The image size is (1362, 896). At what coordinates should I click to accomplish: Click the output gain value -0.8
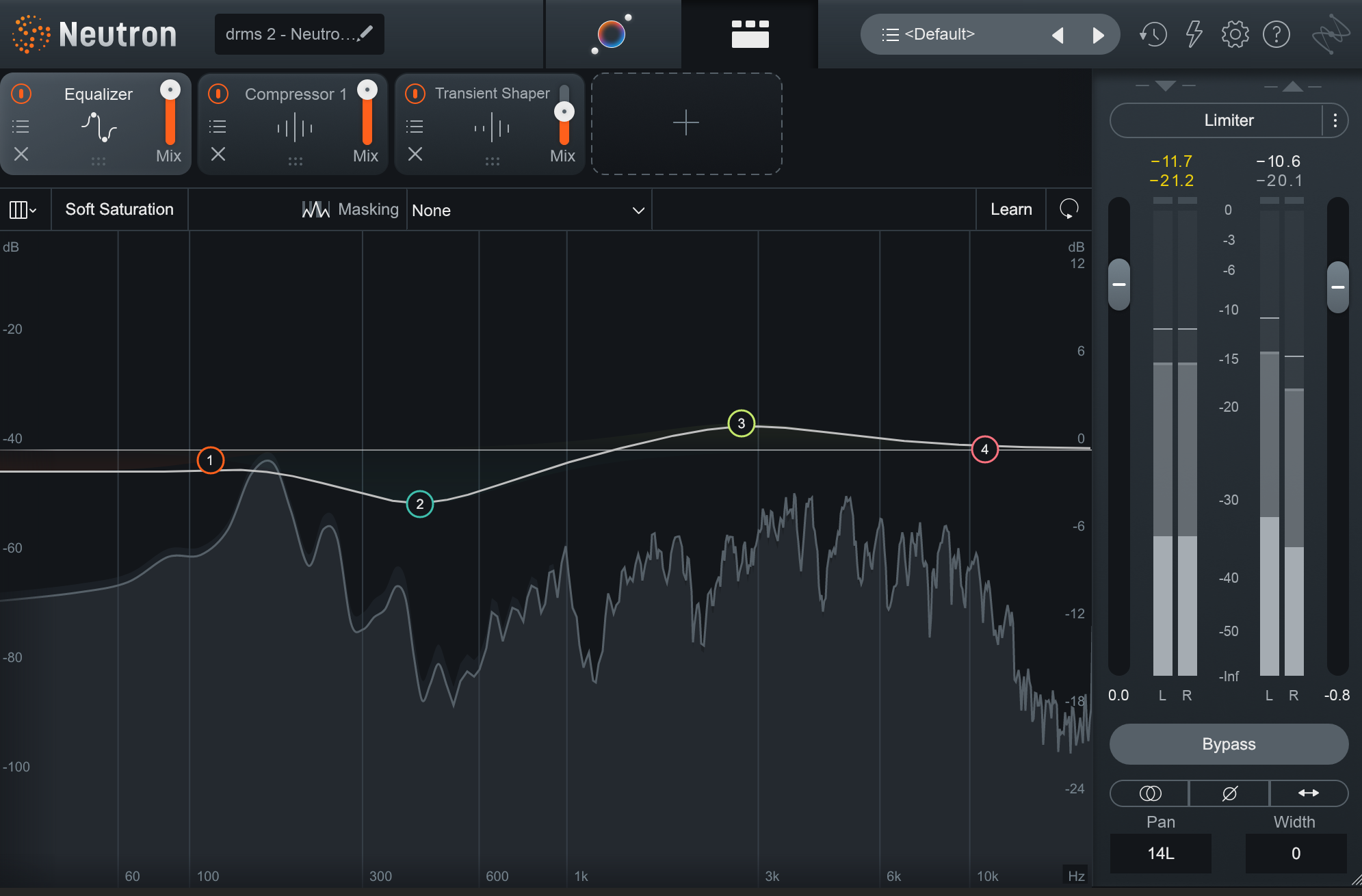point(1337,696)
